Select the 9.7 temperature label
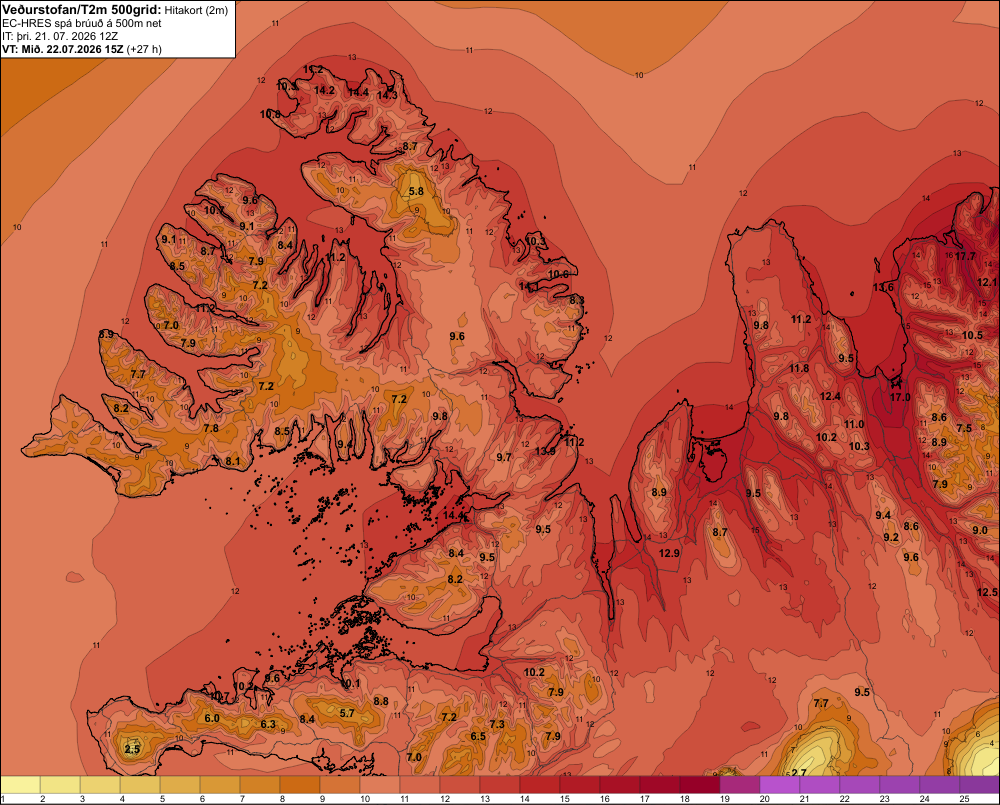The height and width of the screenshot is (805, 1000). [x=504, y=457]
